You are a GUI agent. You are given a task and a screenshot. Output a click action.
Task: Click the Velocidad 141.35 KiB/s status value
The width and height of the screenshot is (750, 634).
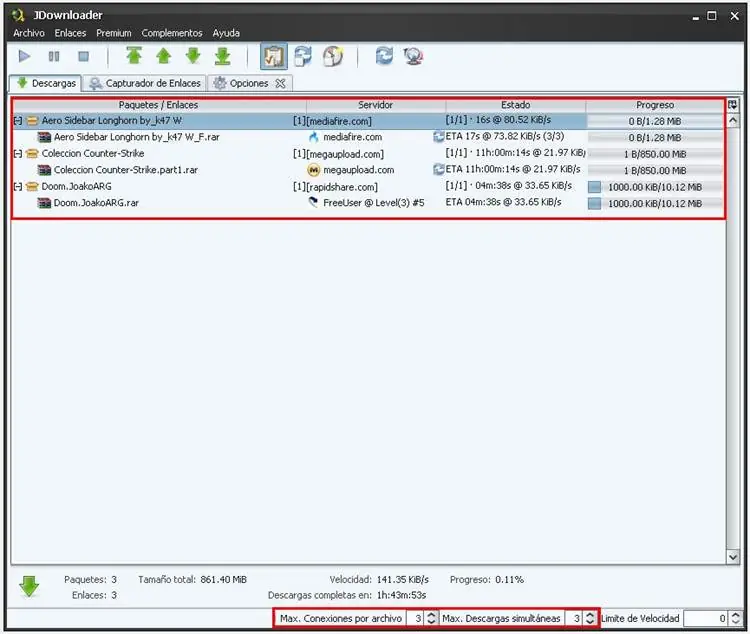tap(402, 580)
